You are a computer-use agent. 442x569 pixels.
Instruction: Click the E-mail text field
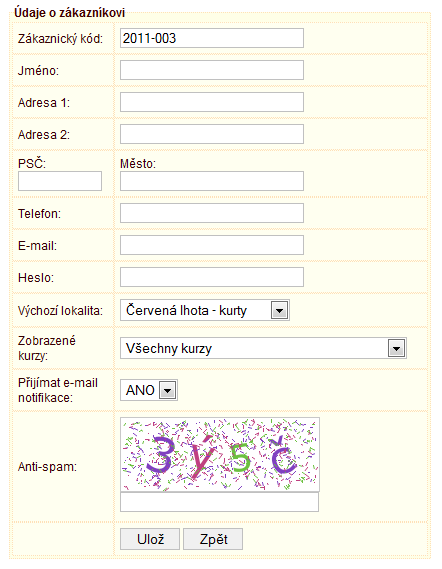(x=212, y=245)
